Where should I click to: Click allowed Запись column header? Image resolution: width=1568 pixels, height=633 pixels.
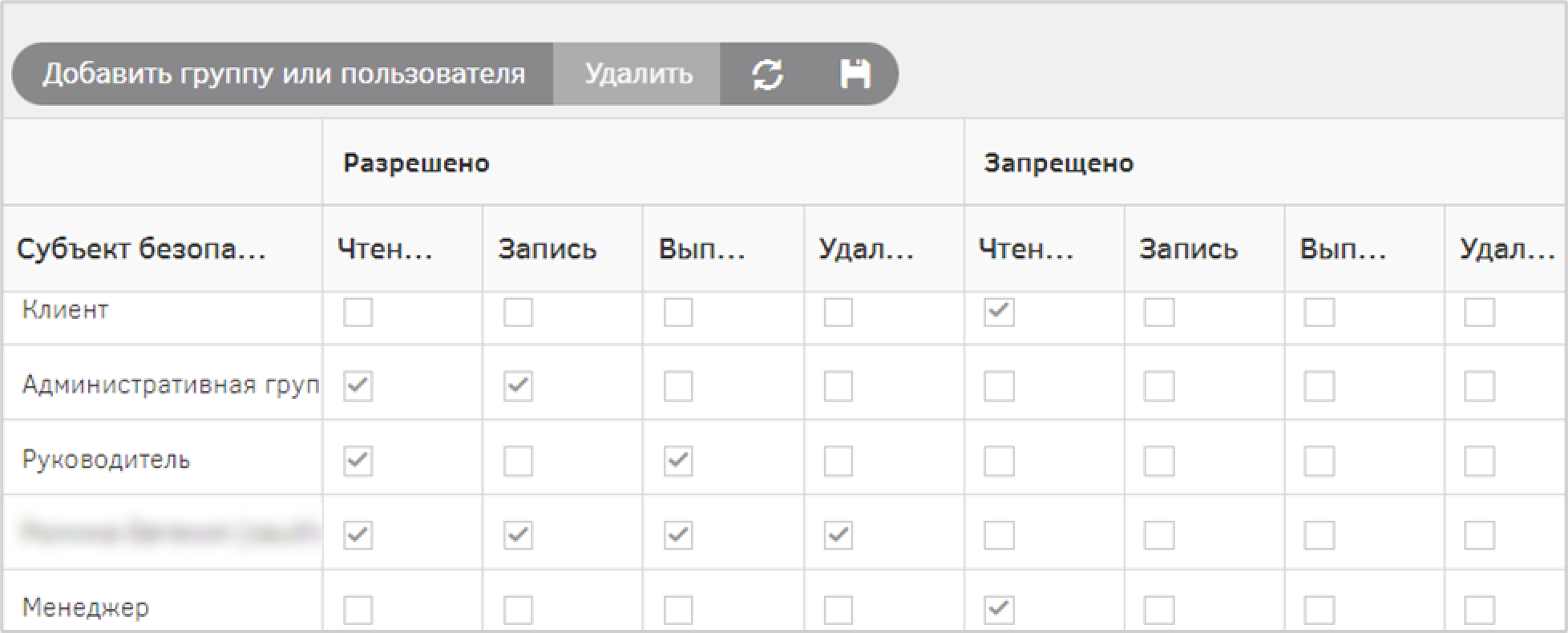pos(548,250)
